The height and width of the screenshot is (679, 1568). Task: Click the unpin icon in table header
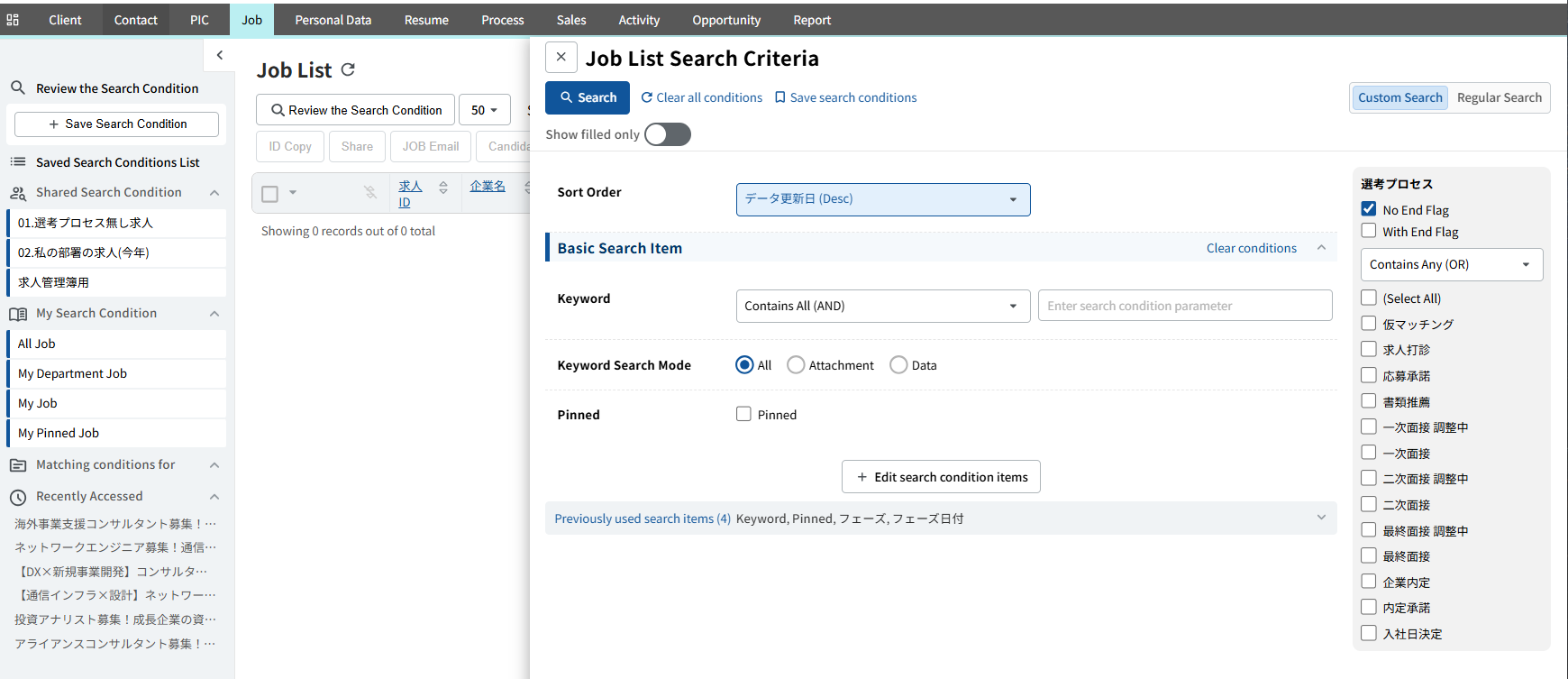(x=370, y=192)
